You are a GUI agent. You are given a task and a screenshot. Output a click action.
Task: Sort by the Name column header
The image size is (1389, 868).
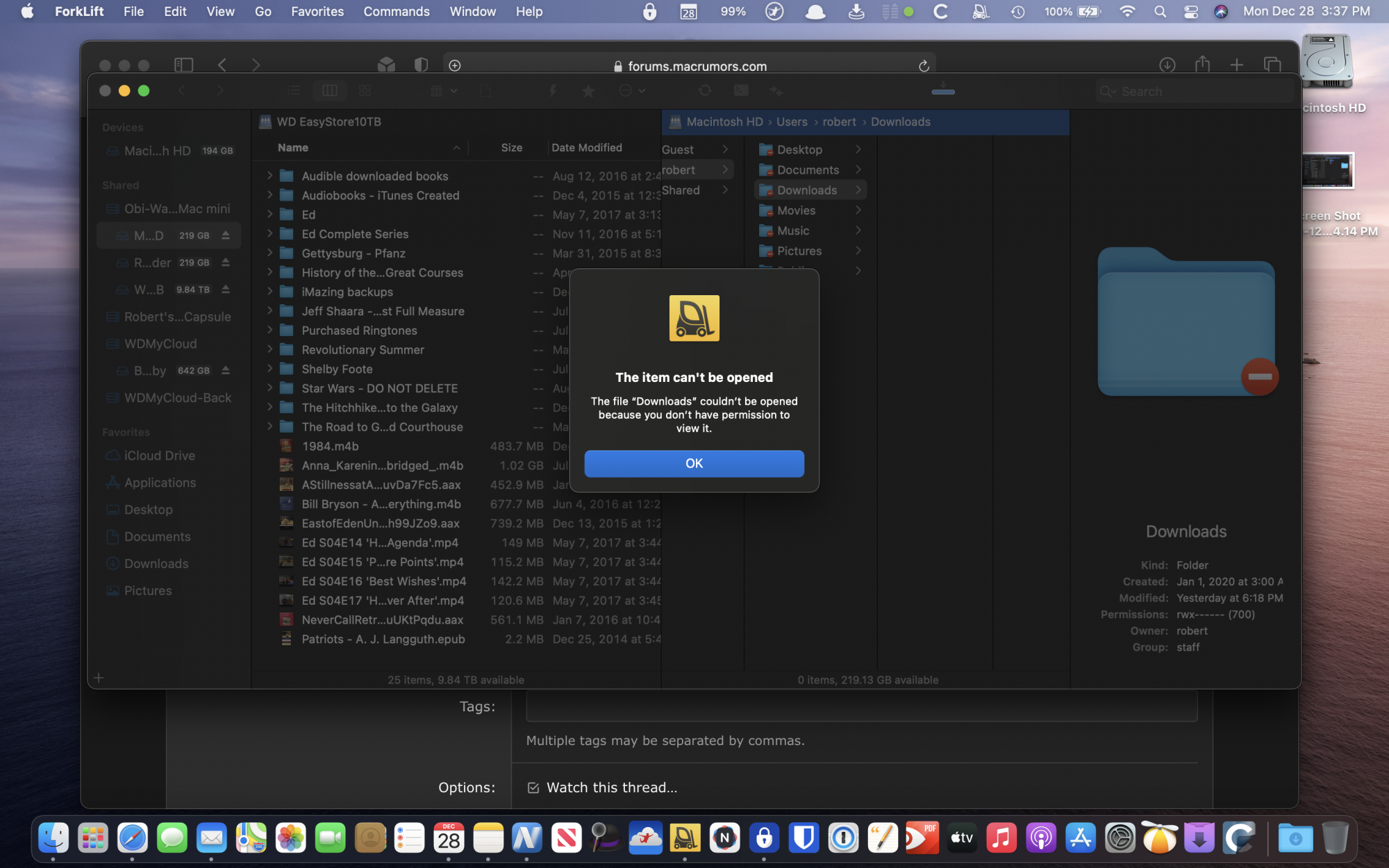pos(293,148)
